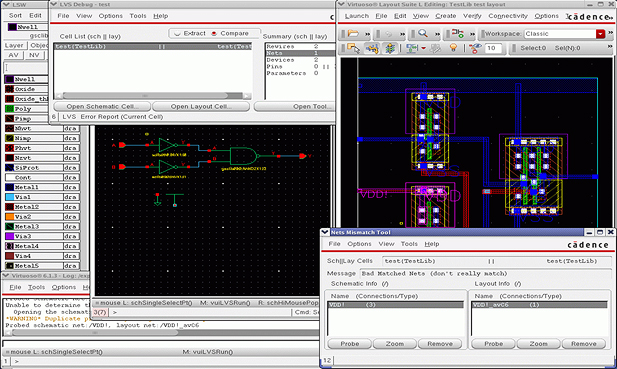Toggle the eye visibility depth icon
This screenshot has width=617, height=369.
(x=475, y=48)
